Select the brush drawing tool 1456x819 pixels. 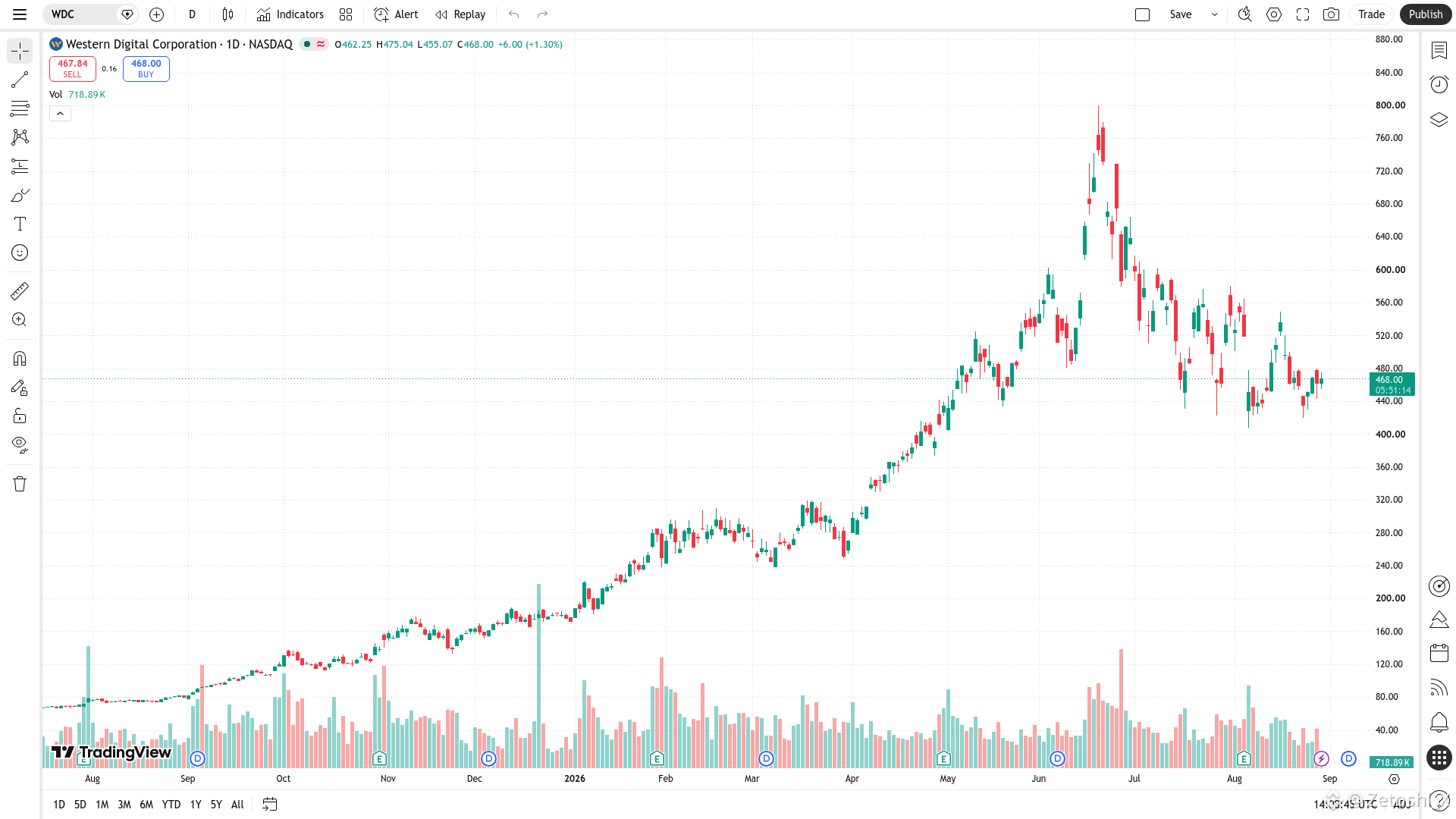click(20, 195)
